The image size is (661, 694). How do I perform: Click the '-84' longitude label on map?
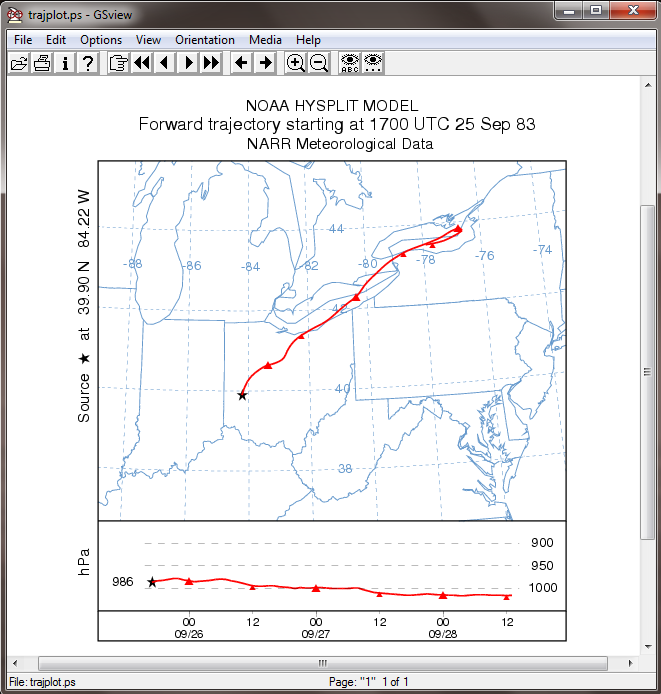pyautogui.click(x=250, y=267)
